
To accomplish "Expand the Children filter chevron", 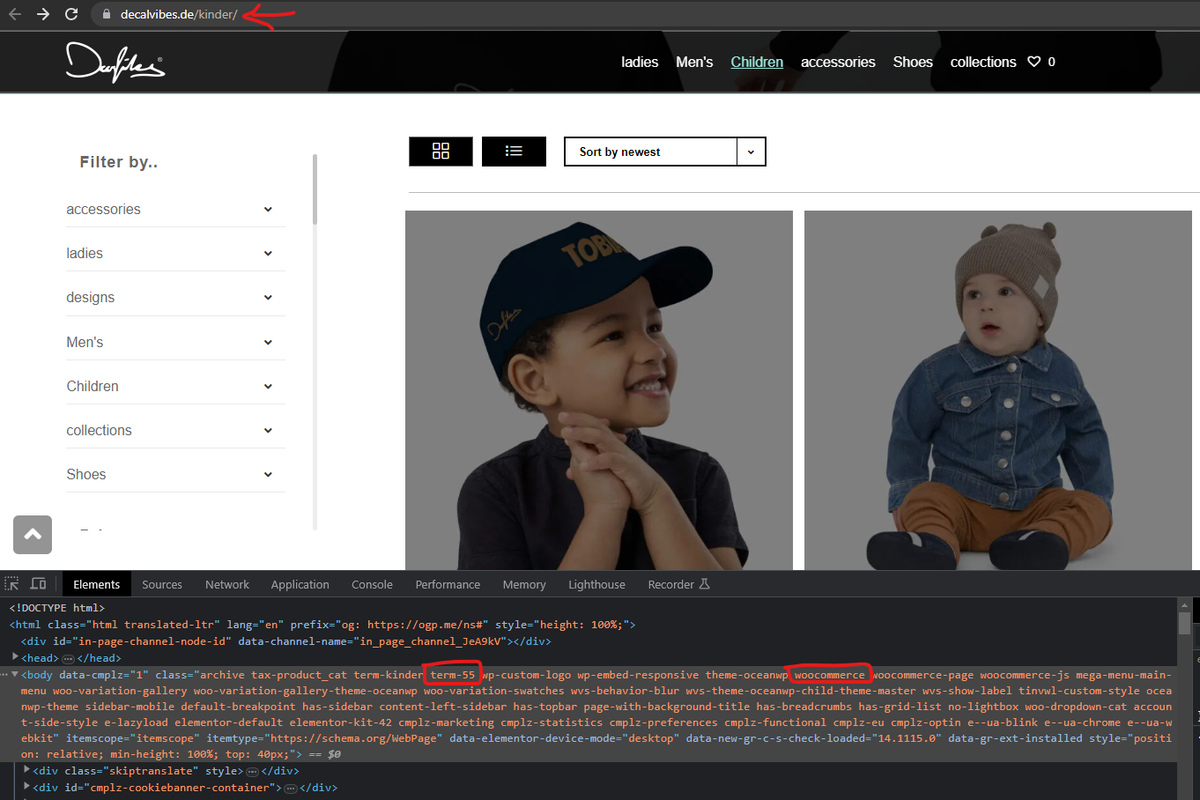I will coord(268,386).
